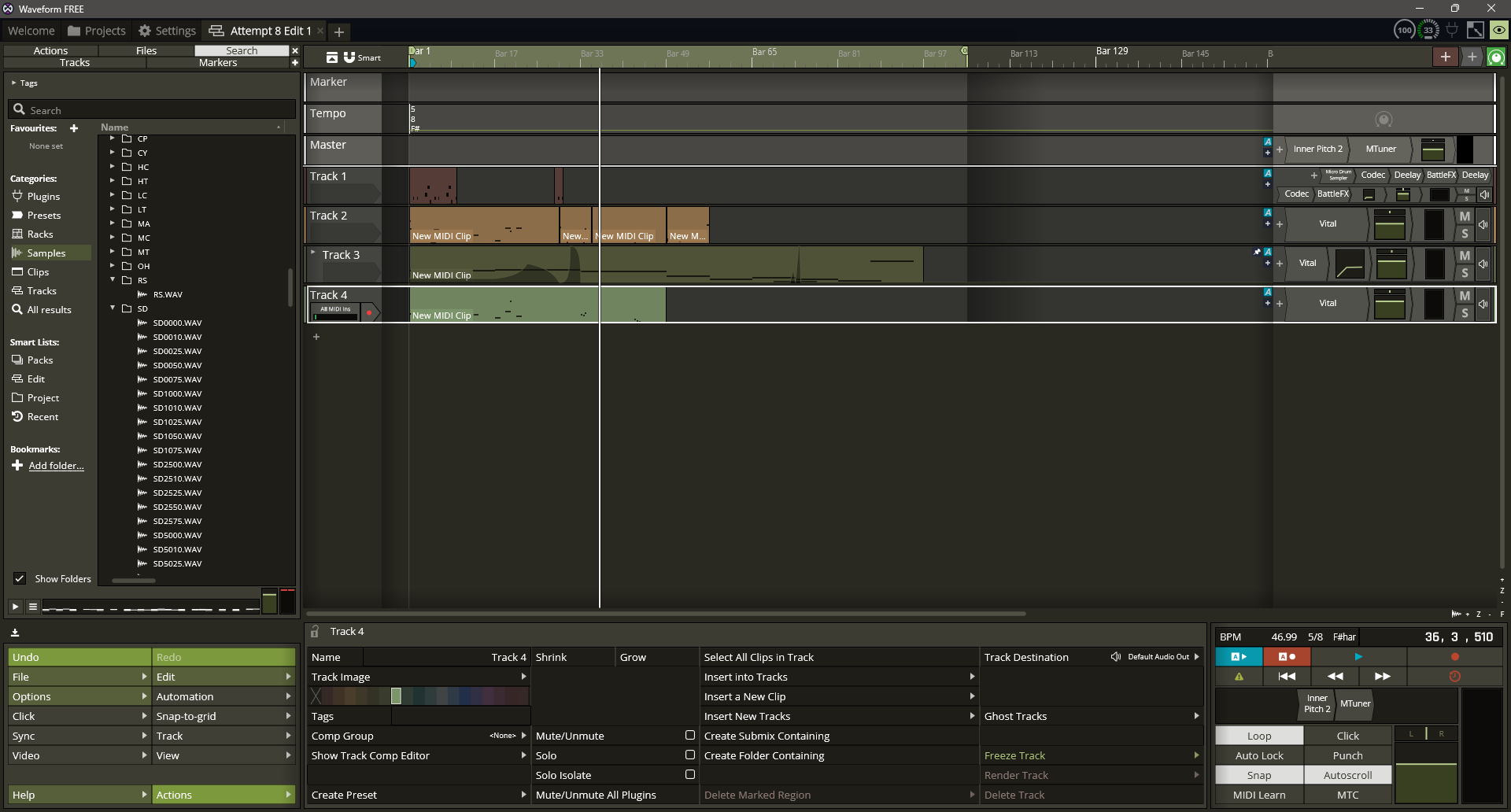Click the eye icon in the top bar
This screenshot has height=812, width=1511.
tap(1498, 31)
